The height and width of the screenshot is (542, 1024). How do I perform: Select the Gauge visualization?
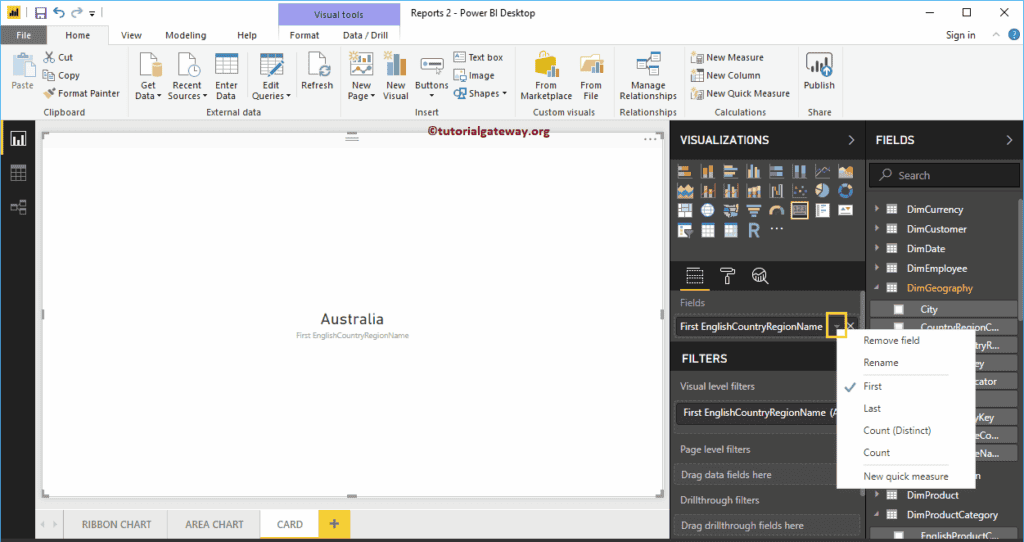[776, 210]
